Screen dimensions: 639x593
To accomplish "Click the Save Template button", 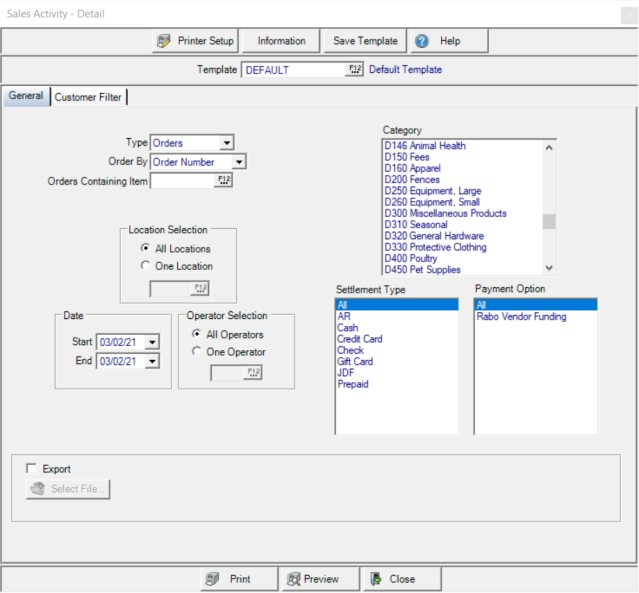I will pos(365,41).
